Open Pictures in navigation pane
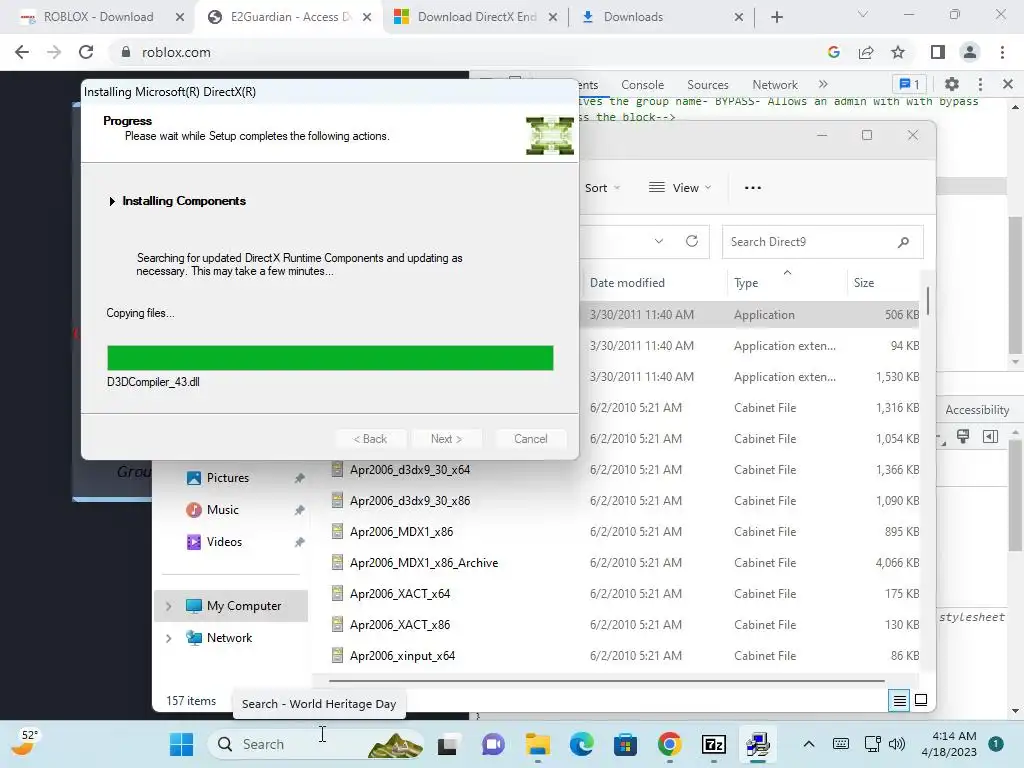 229,478
